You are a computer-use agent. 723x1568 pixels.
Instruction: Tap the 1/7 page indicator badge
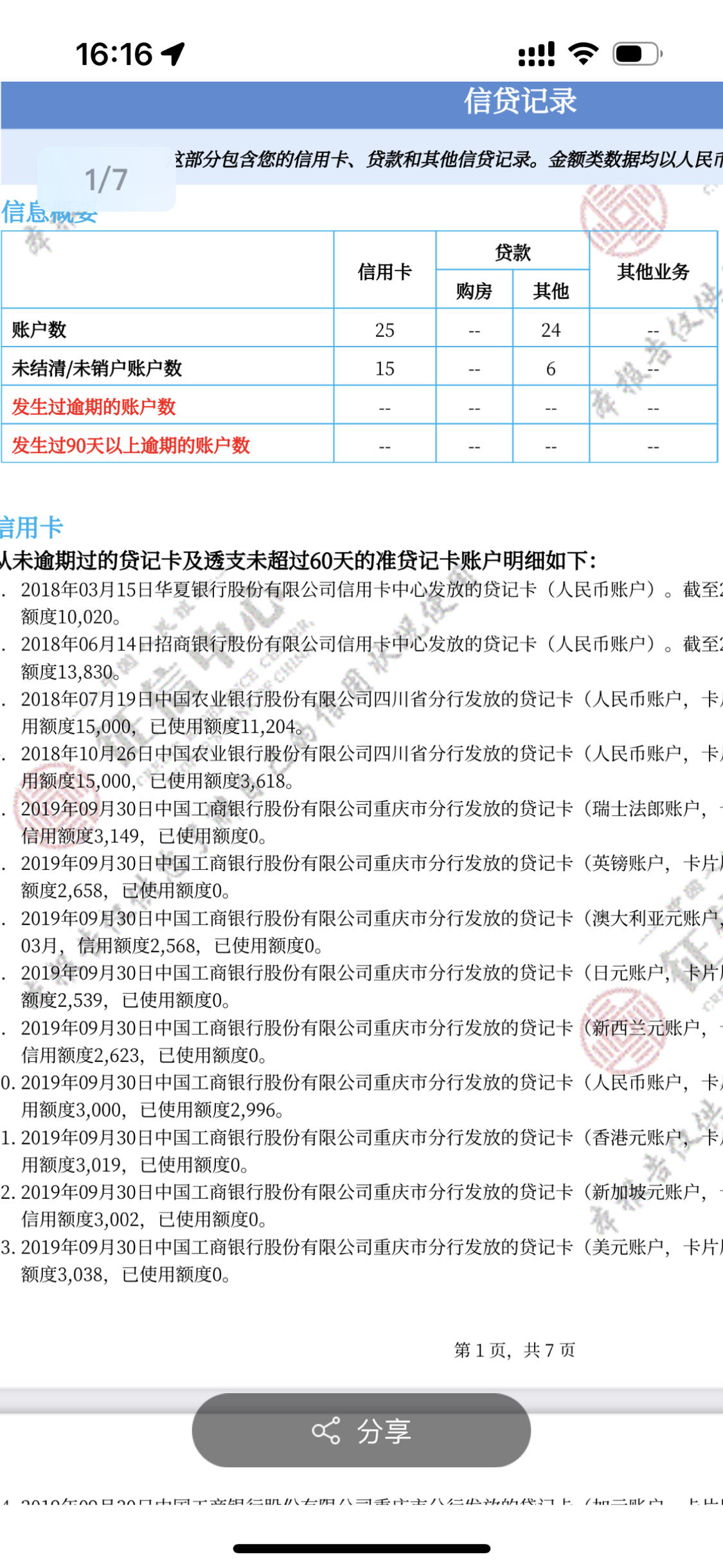pos(107,179)
